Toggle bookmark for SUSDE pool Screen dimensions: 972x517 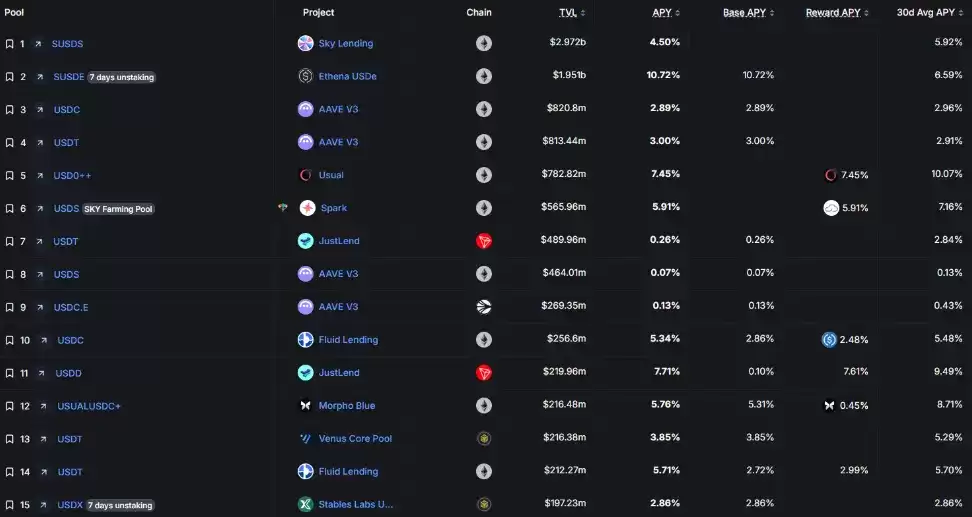(9, 77)
